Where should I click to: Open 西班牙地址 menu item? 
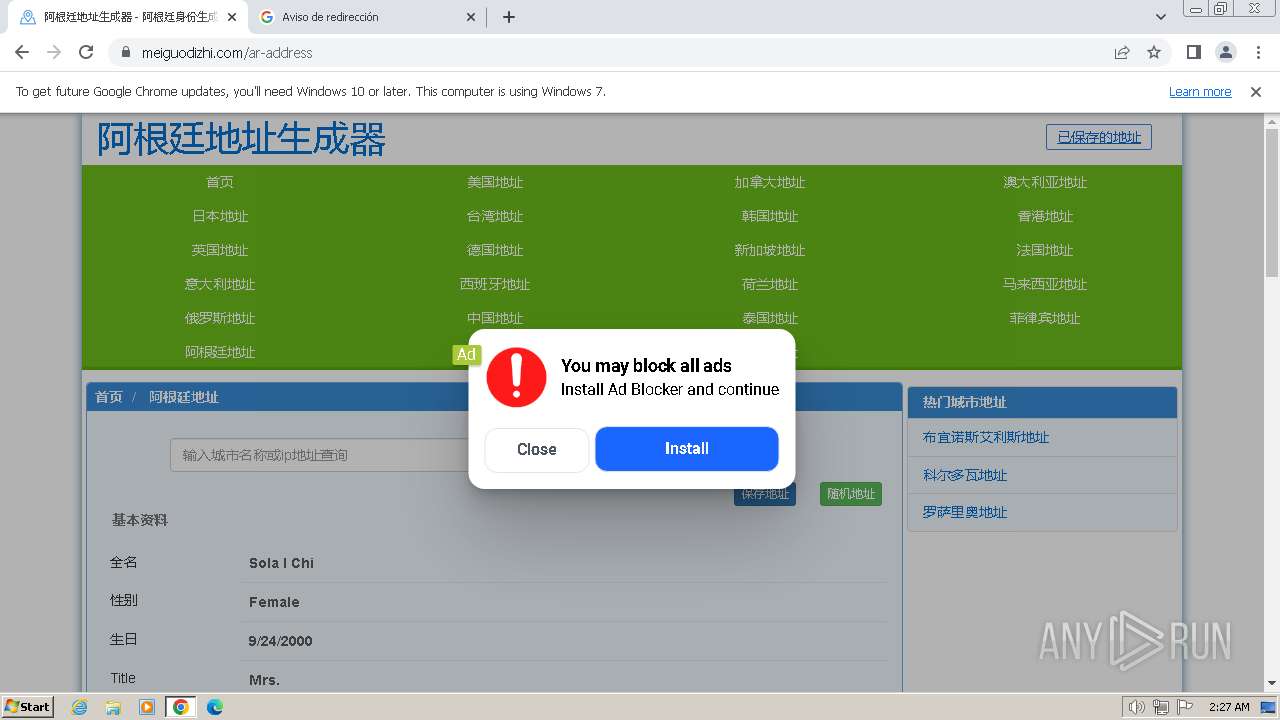point(495,284)
